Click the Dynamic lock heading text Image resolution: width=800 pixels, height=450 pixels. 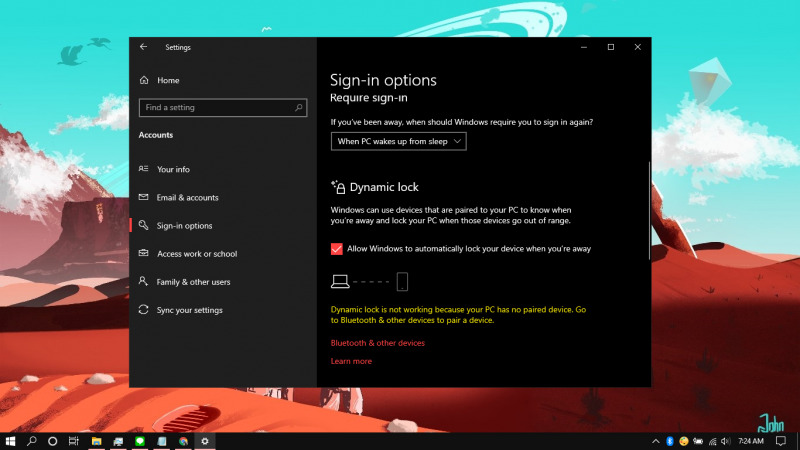point(384,187)
